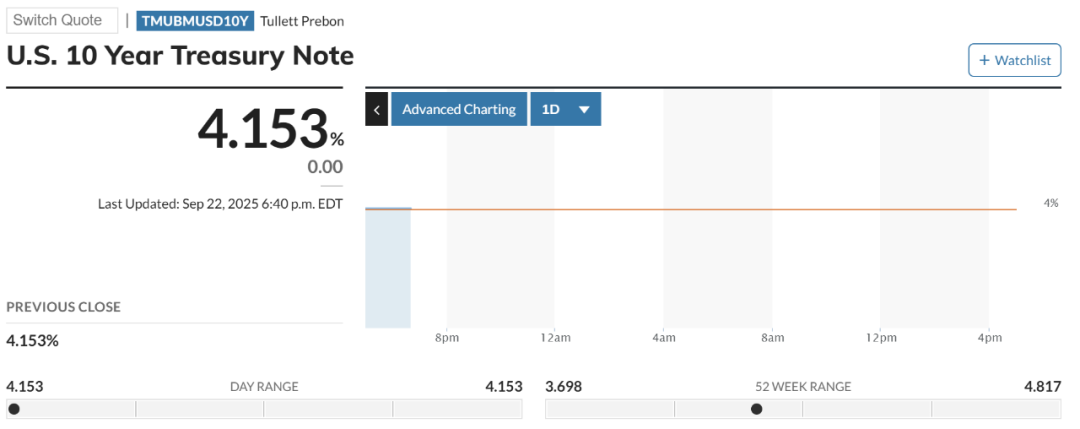Viewport: 1080px width, 429px height.
Task: Click the 12pm chart axis label
Action: point(881,338)
